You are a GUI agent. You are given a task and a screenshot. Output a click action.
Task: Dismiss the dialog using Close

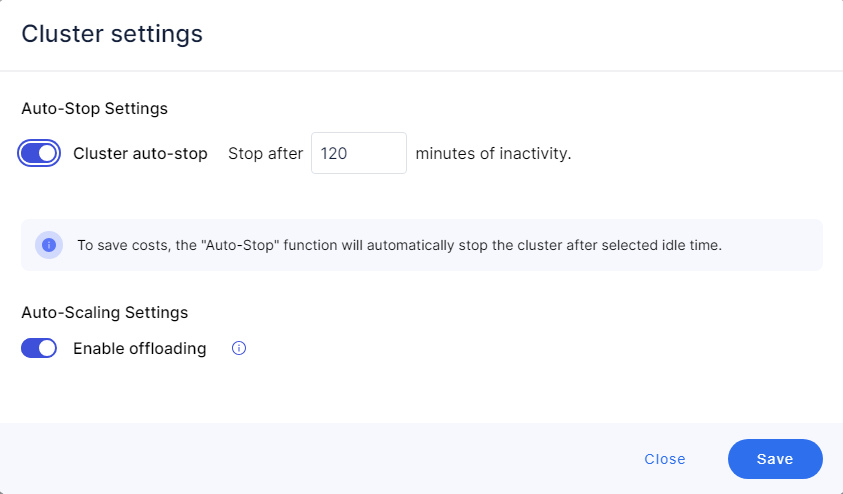pyautogui.click(x=665, y=459)
